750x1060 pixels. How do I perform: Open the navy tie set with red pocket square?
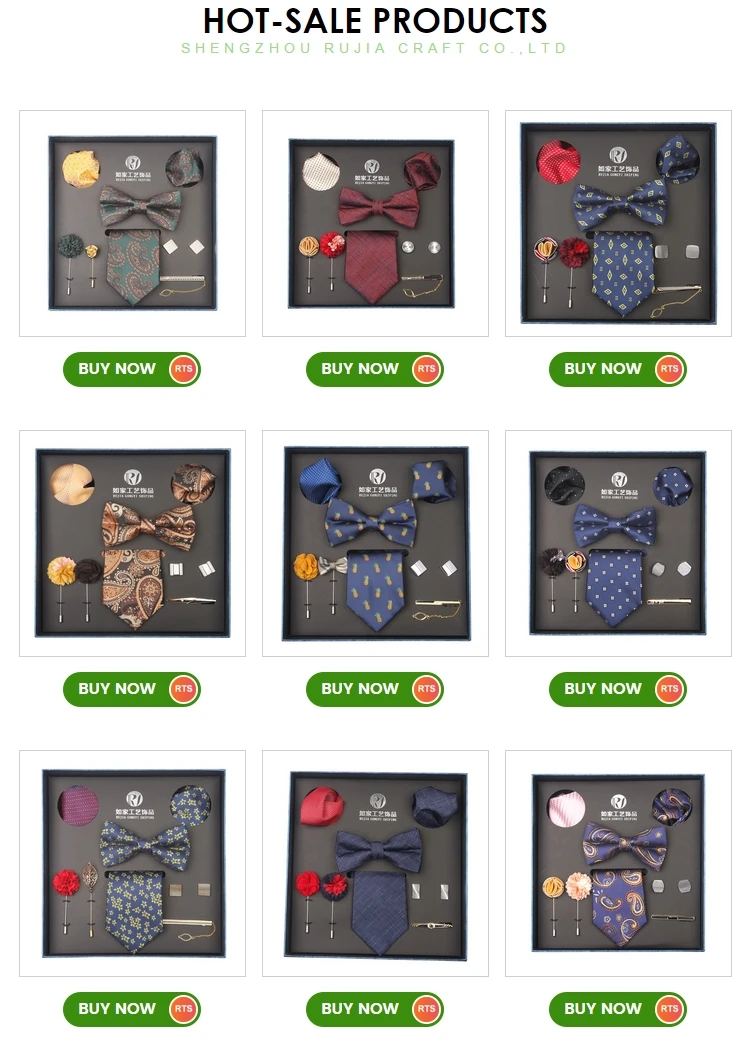point(375,863)
